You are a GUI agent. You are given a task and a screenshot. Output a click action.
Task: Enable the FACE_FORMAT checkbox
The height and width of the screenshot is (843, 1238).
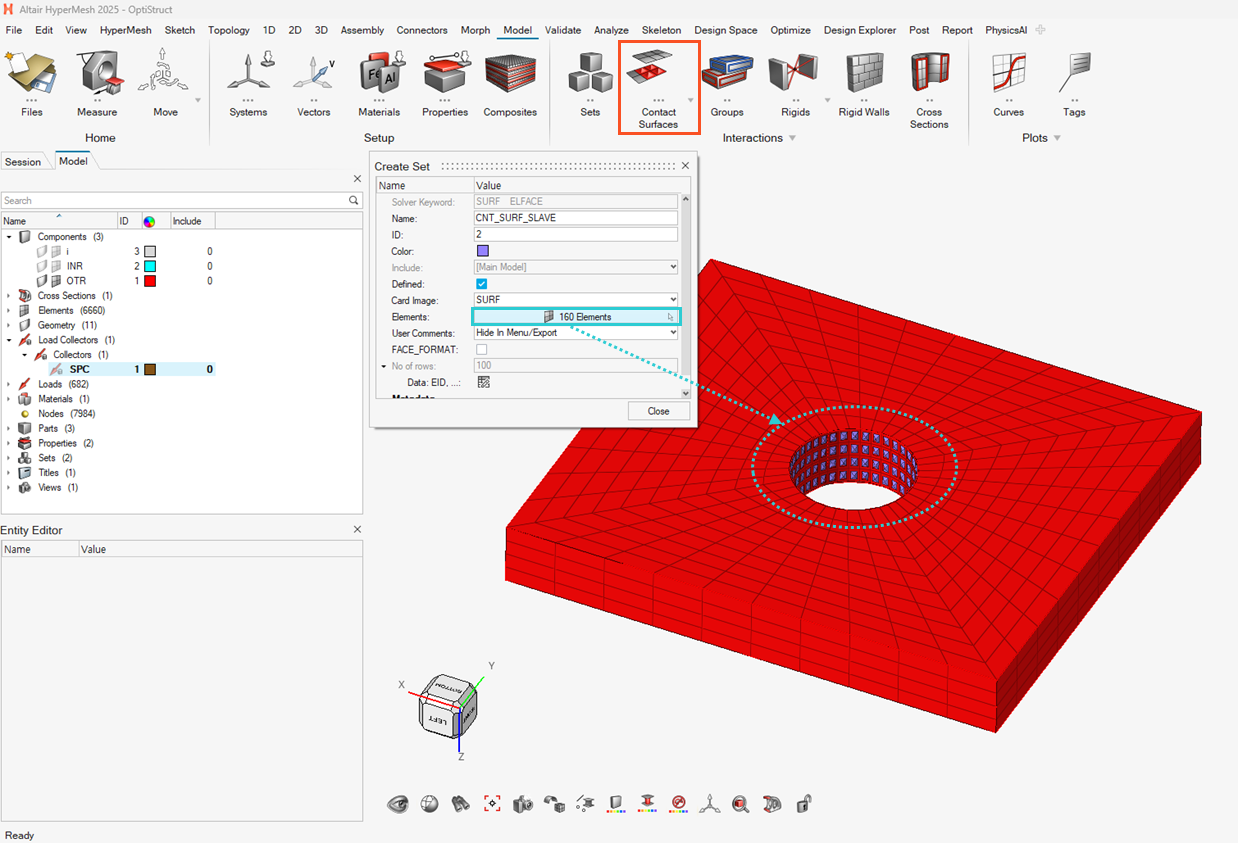pyautogui.click(x=482, y=350)
